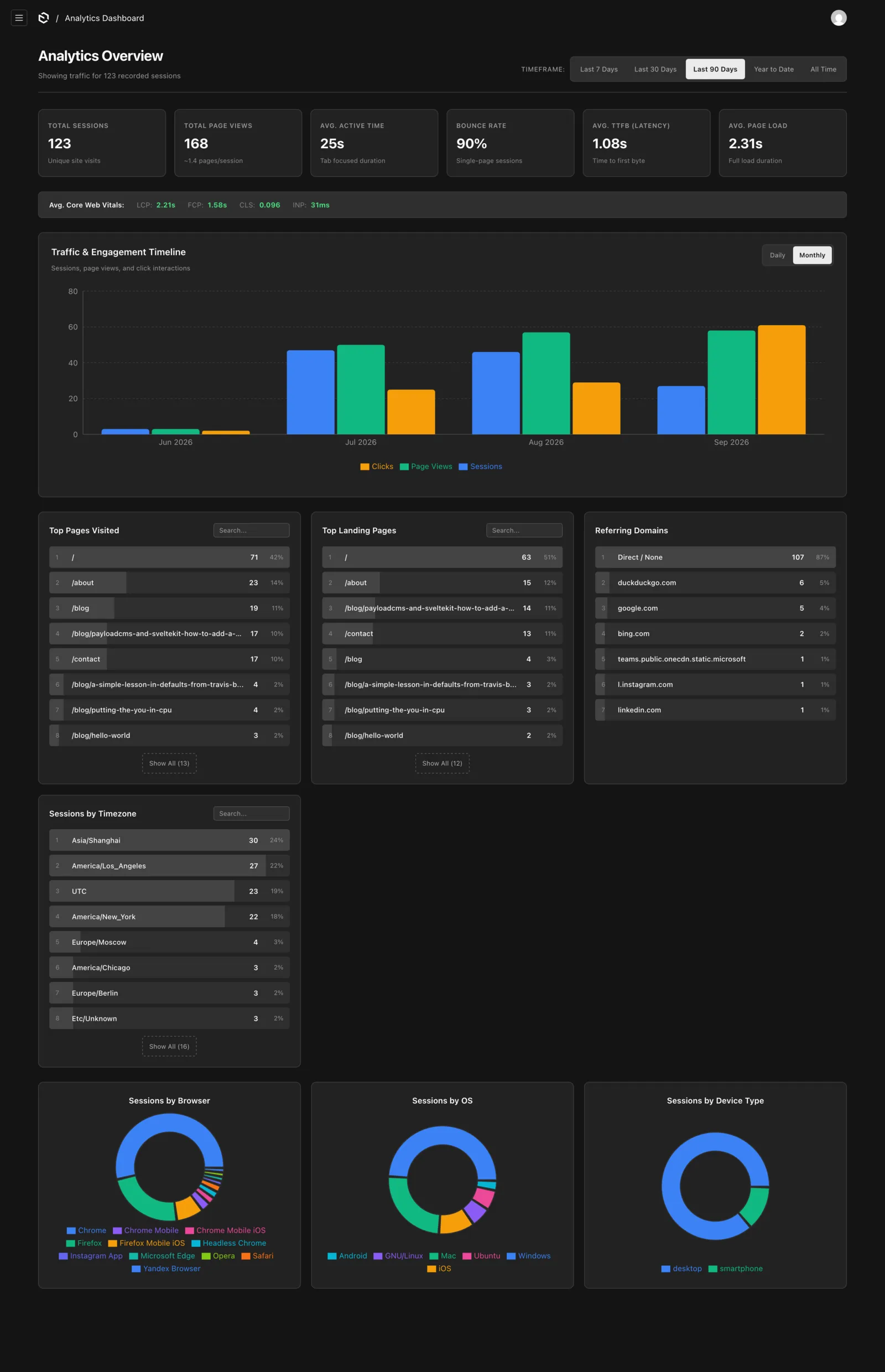This screenshot has width=885, height=1372.
Task: Click the duckduckgo.com referring domain row
Action: coord(716,582)
